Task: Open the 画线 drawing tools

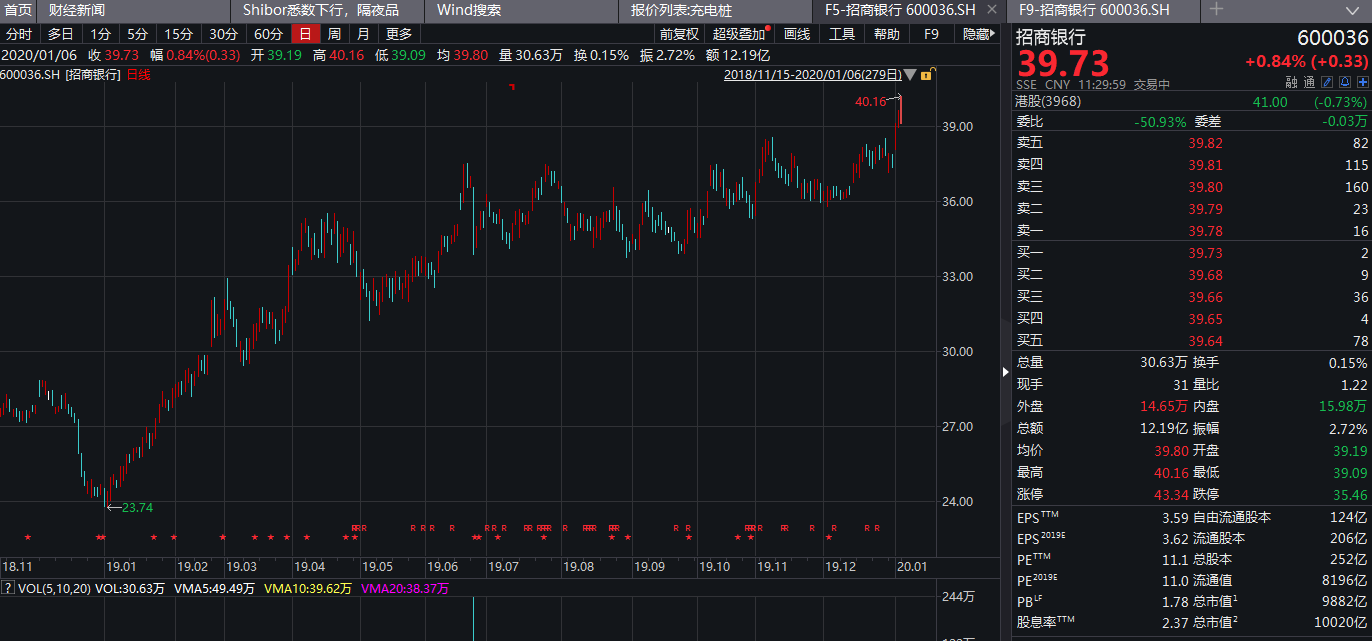Action: [797, 34]
